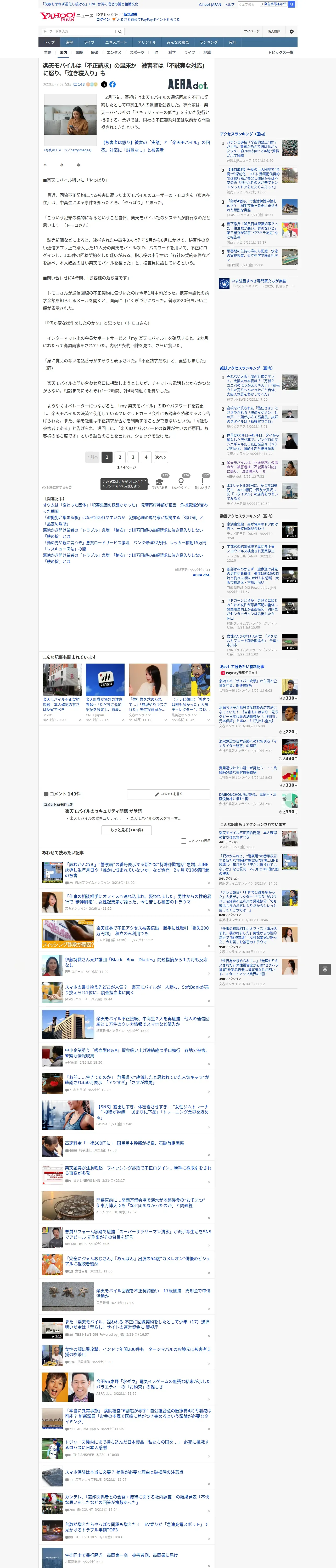Open 高速料金「一律500円に」 article link
The height and width of the screenshot is (1568, 336).
point(124,1143)
